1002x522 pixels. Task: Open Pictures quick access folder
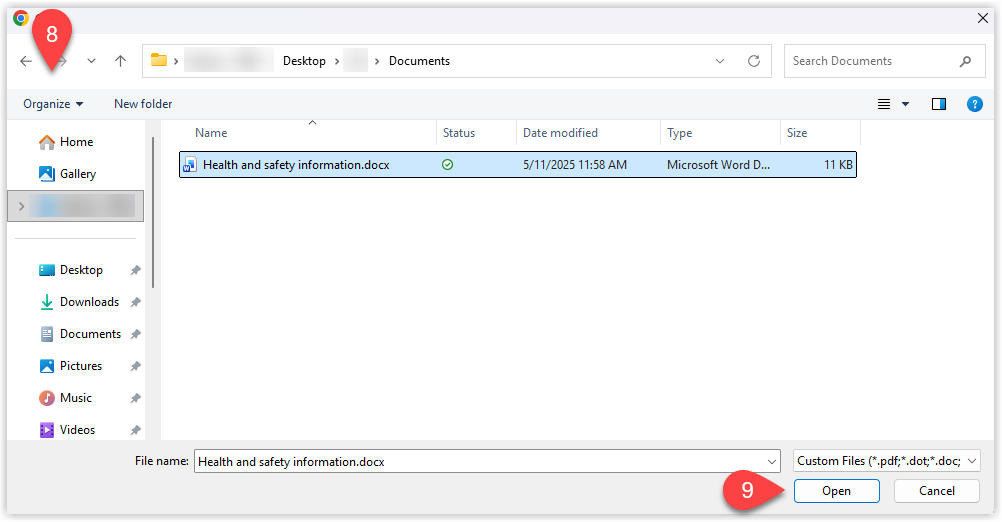71,365
